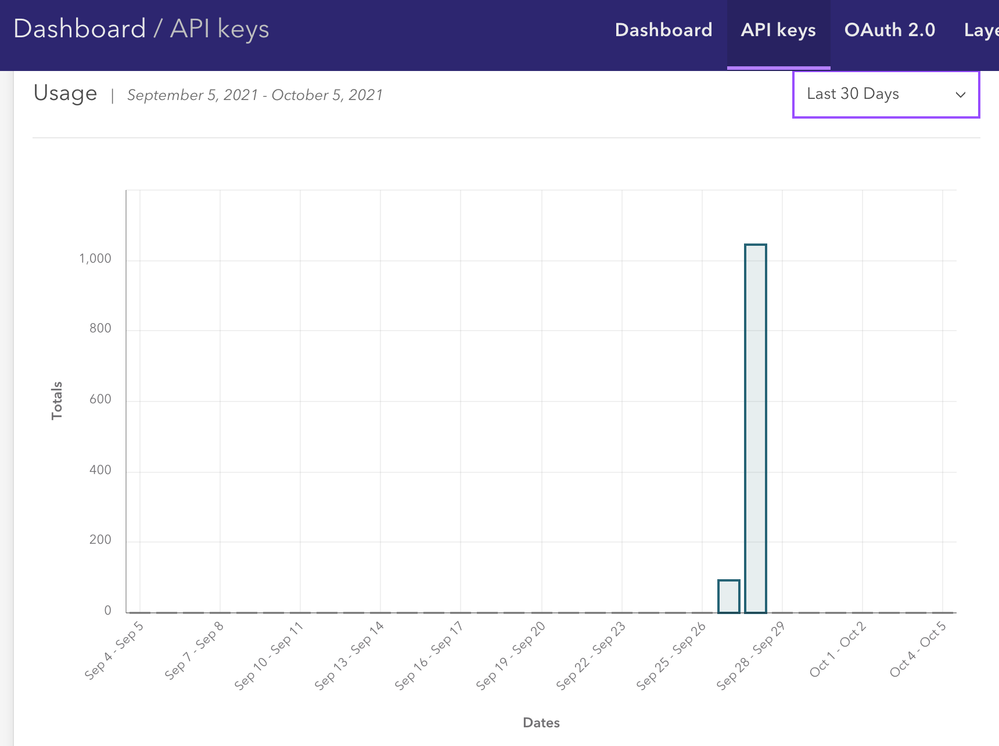Image resolution: width=999 pixels, height=746 pixels.
Task: Click the Usage heading
Action: click(65, 93)
